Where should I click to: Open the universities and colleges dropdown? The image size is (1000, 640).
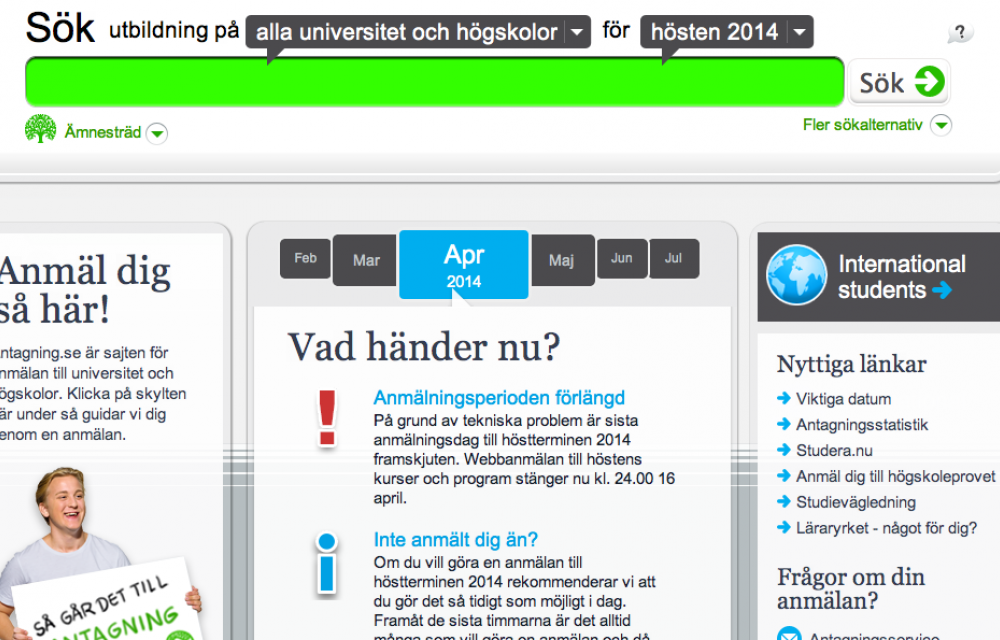[578, 33]
